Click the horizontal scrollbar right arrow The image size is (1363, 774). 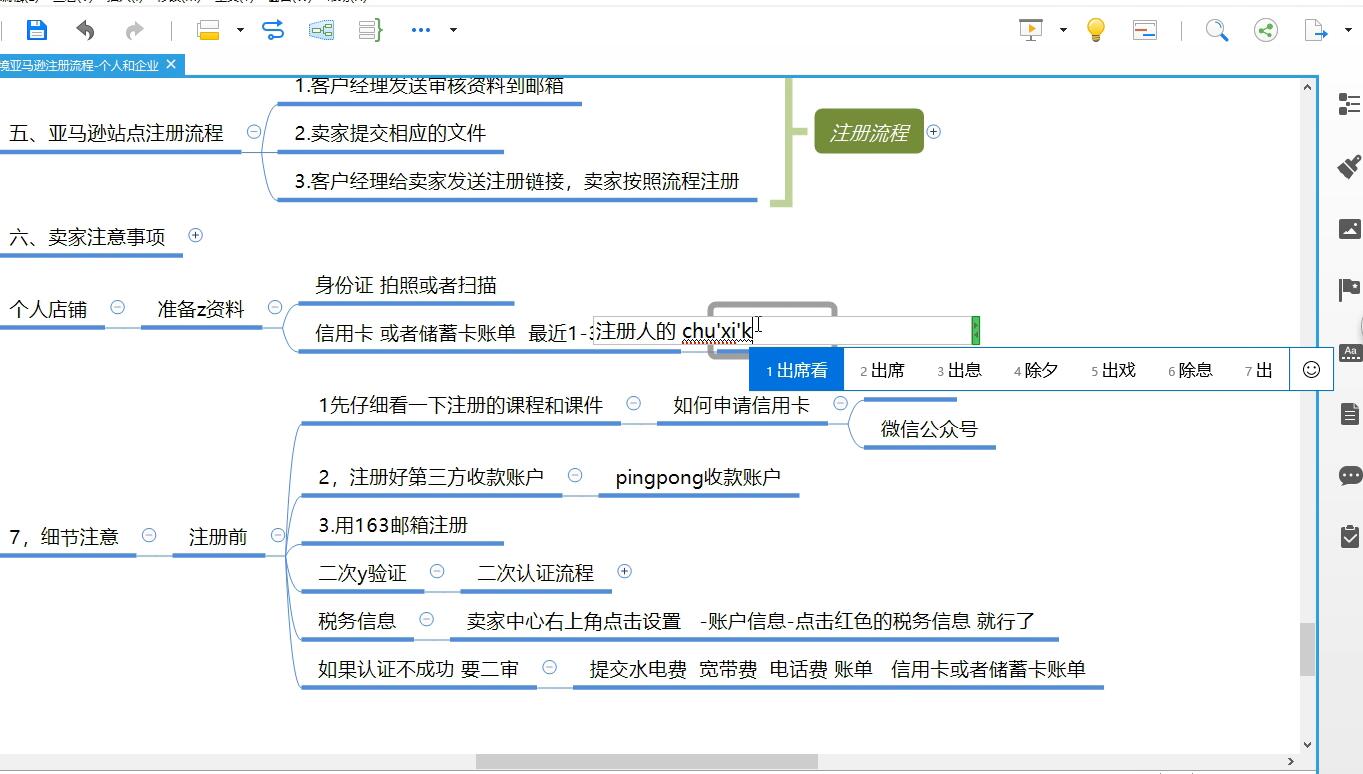tap(1291, 761)
